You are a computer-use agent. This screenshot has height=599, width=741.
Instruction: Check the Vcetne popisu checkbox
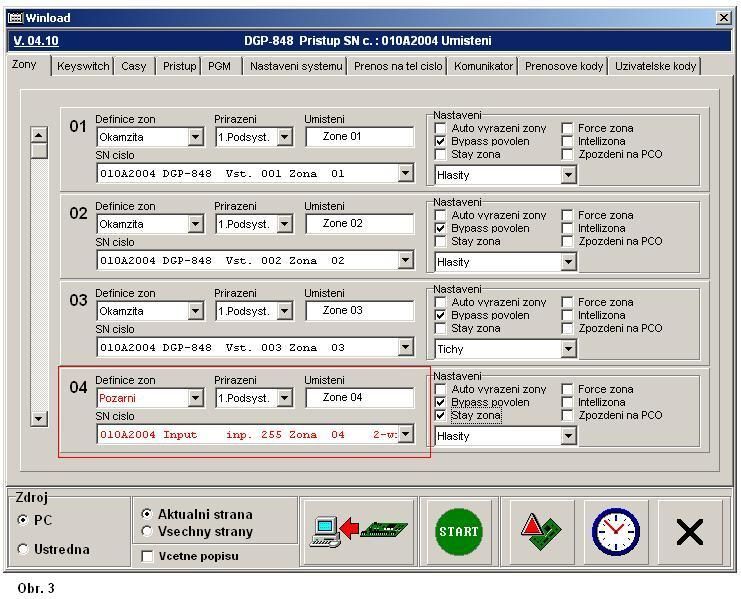point(148,556)
